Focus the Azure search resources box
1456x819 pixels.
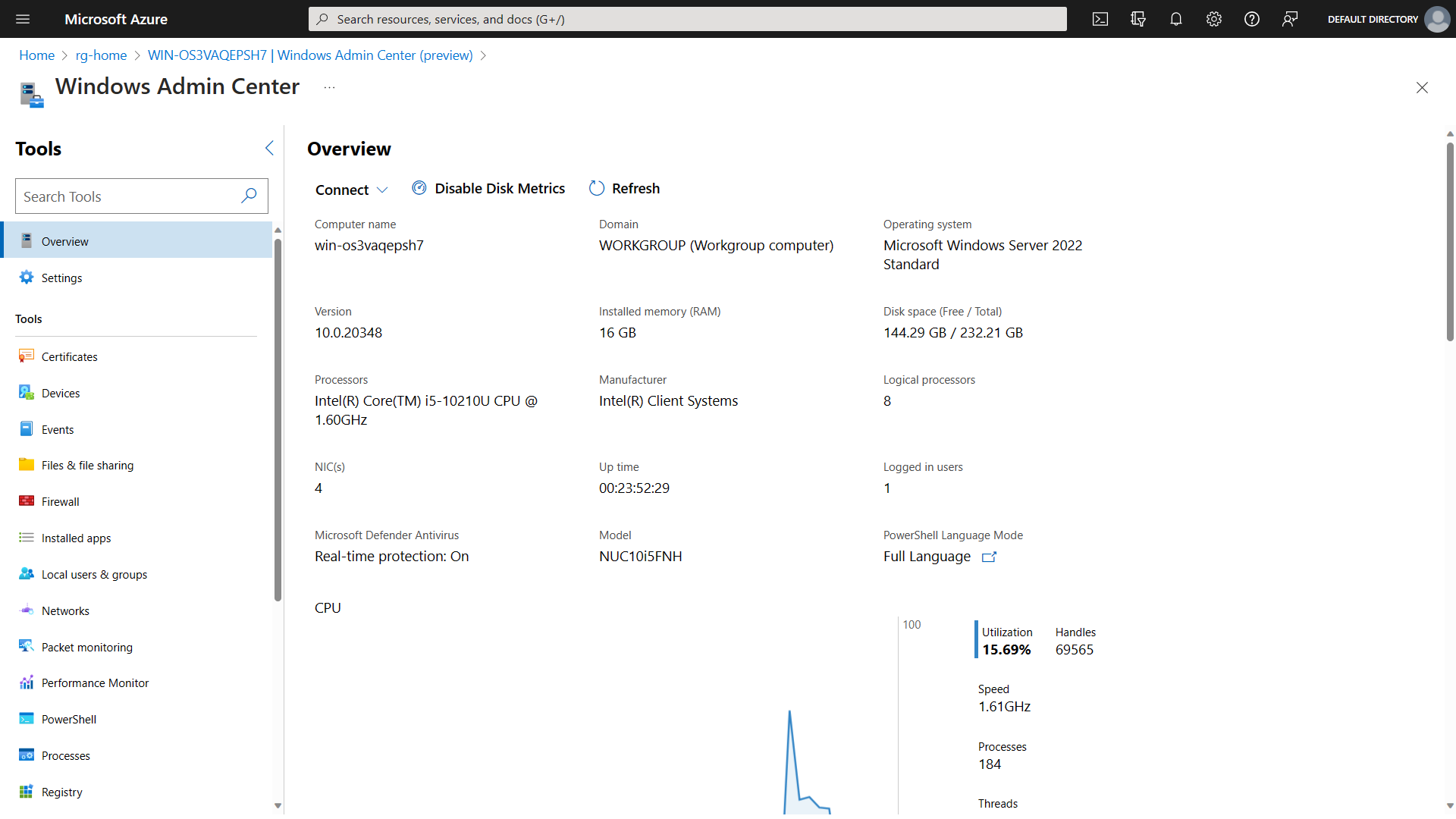click(687, 19)
